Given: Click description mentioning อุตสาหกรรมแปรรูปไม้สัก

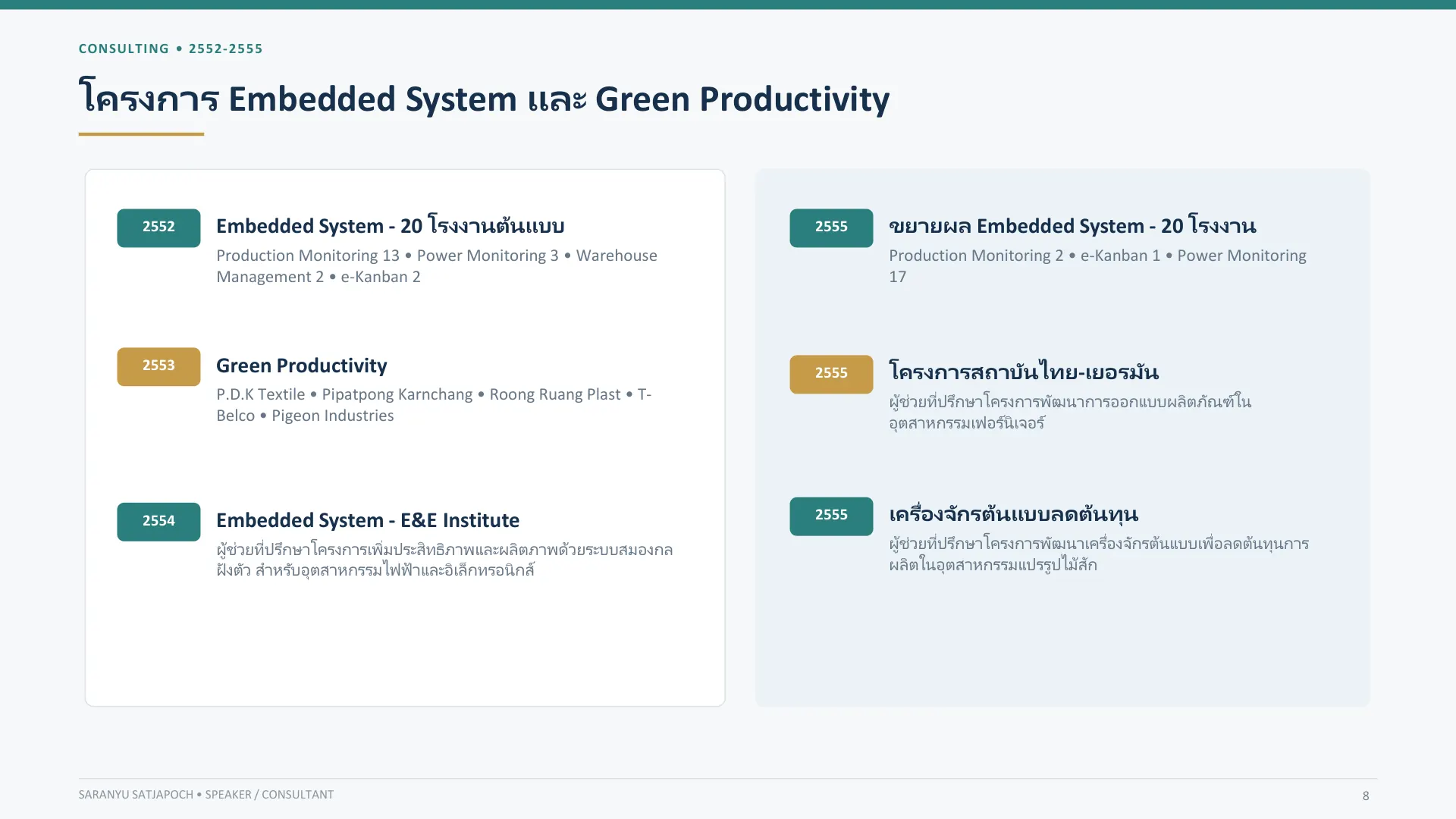Looking at the screenshot, I should (x=1099, y=554).
